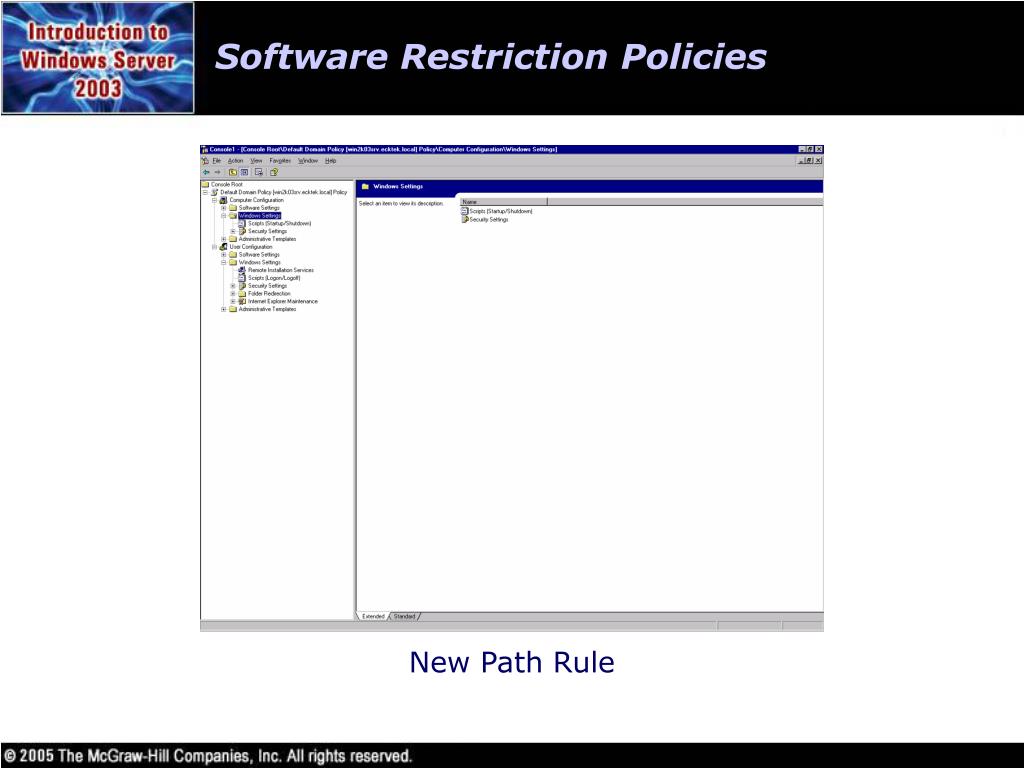This screenshot has height=768, width=1024.
Task: Click the Default Domain Policy icon in tree
Action: tap(214, 192)
